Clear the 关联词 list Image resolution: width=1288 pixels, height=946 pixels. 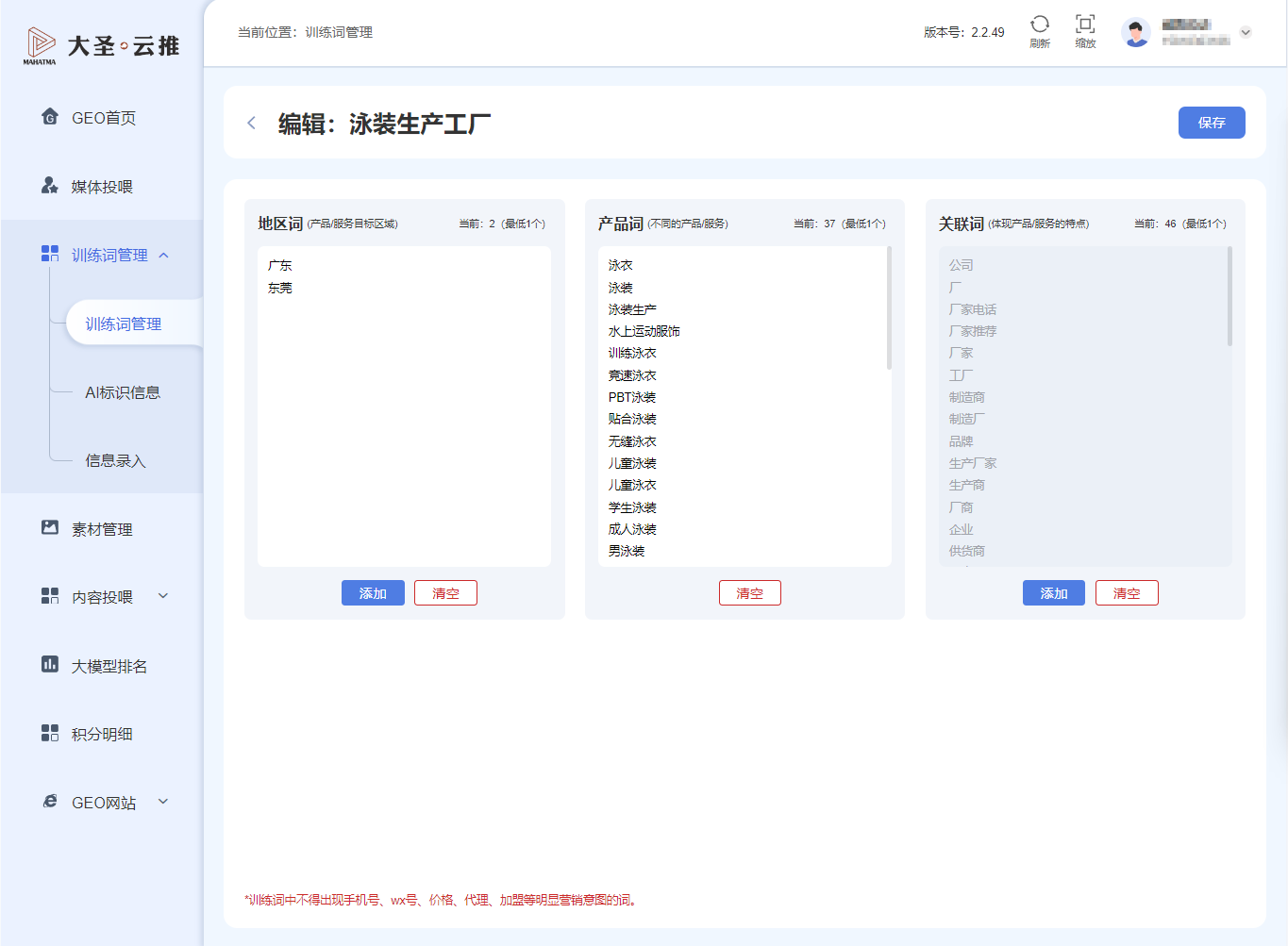tap(1127, 593)
